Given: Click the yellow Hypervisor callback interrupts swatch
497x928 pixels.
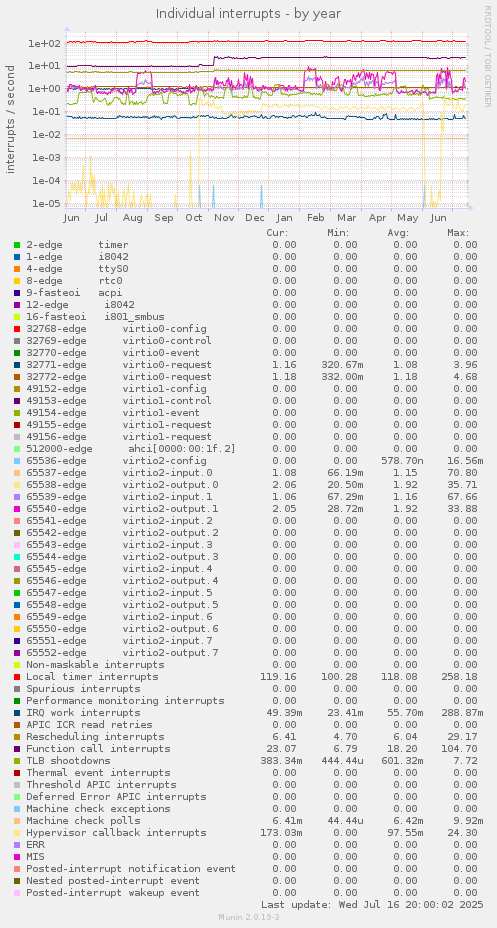Looking at the screenshot, I should (17, 833).
